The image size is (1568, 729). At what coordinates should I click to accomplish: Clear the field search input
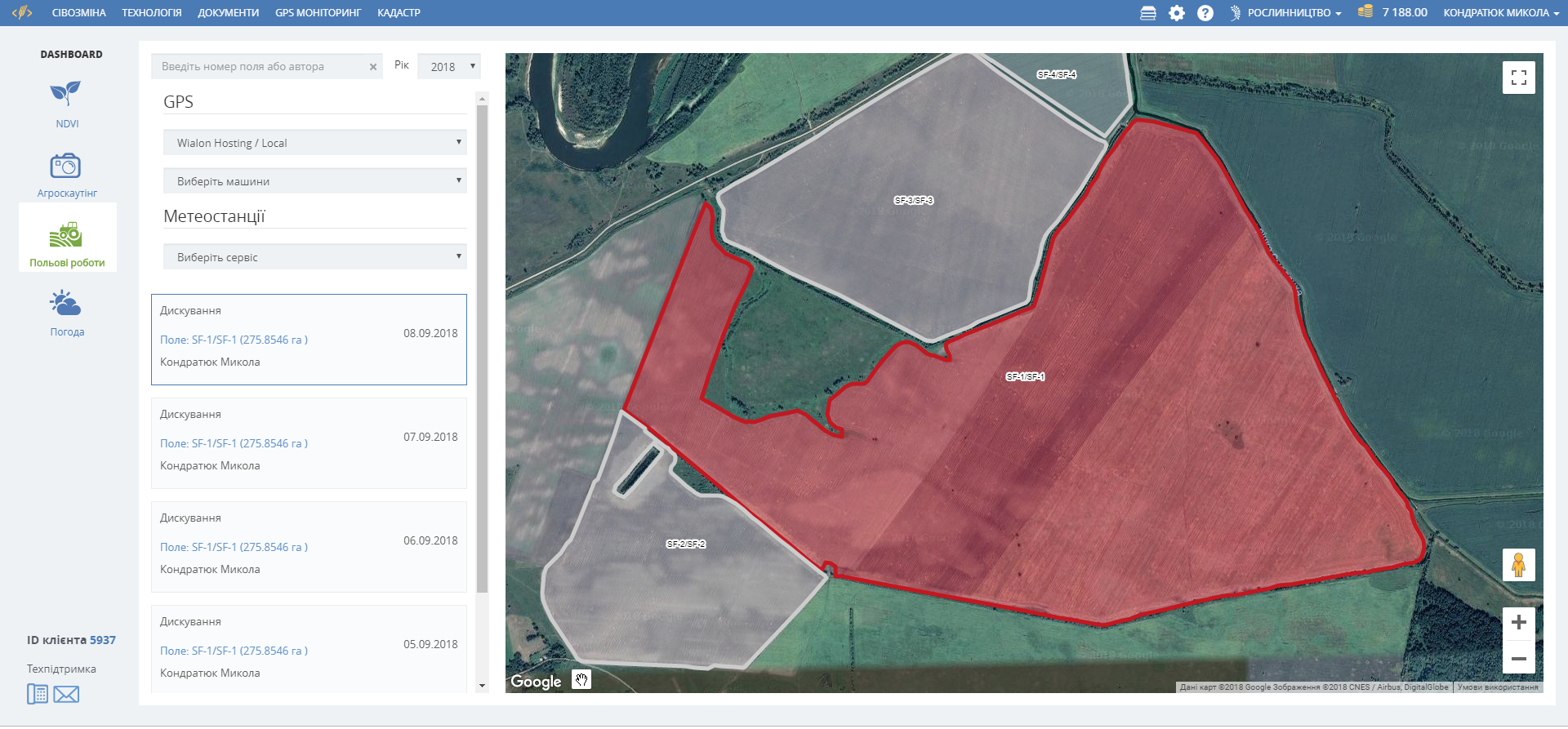tap(373, 67)
